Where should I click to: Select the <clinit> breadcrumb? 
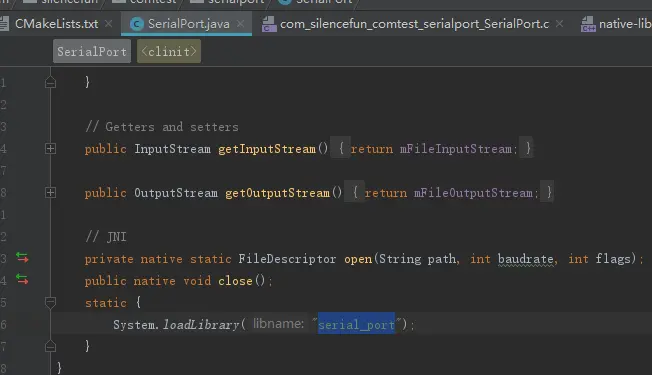(x=169, y=52)
